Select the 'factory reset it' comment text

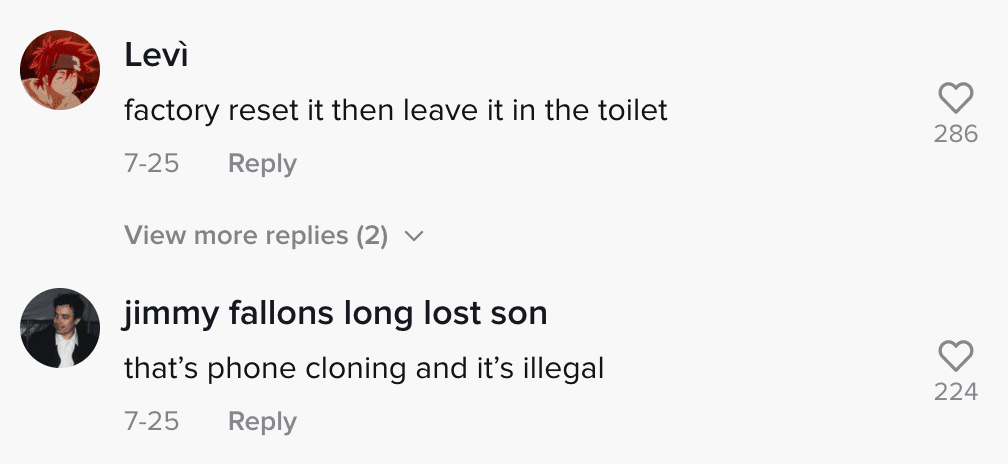[x=395, y=111]
